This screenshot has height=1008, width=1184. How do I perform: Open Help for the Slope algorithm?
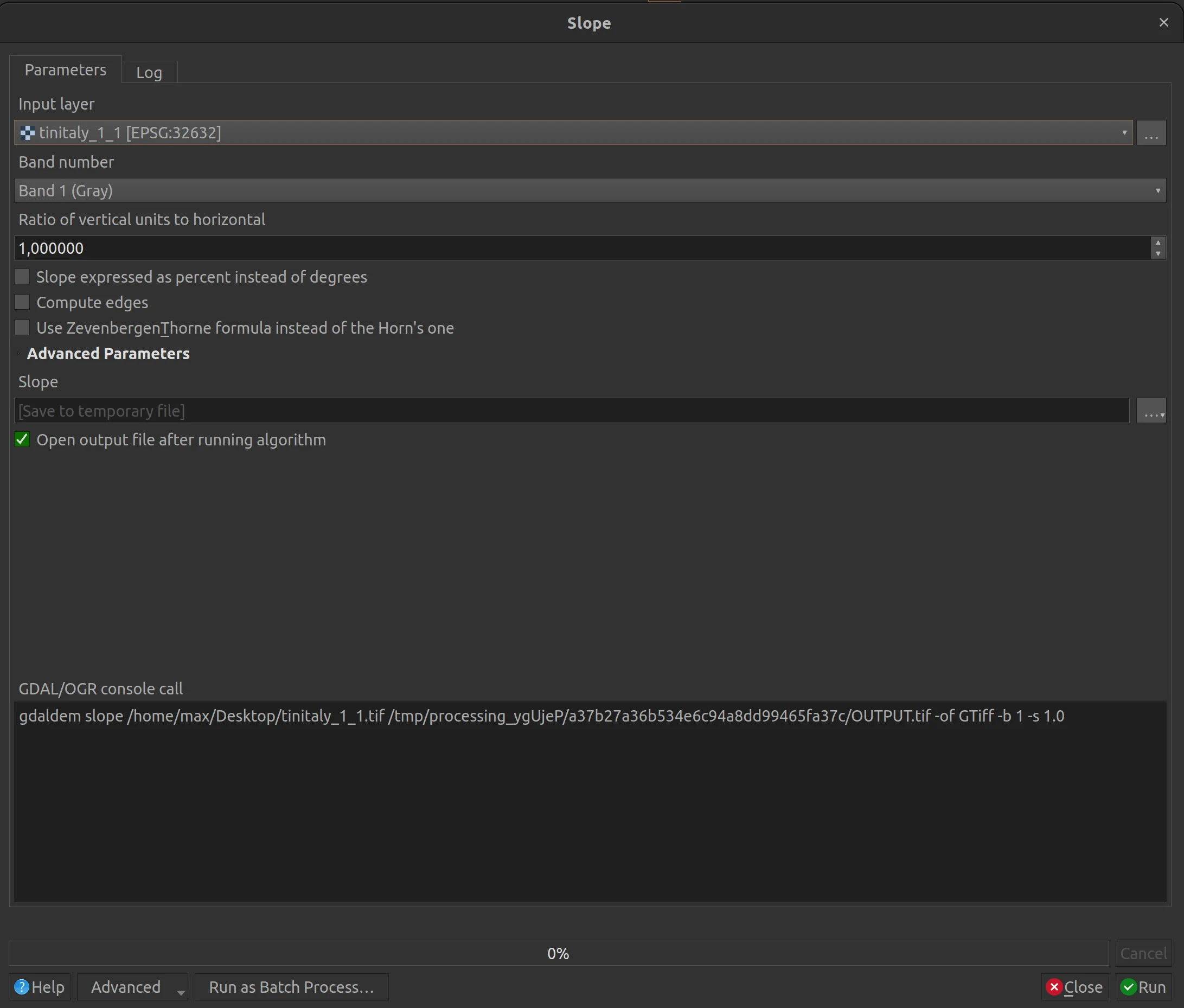pyautogui.click(x=40, y=987)
